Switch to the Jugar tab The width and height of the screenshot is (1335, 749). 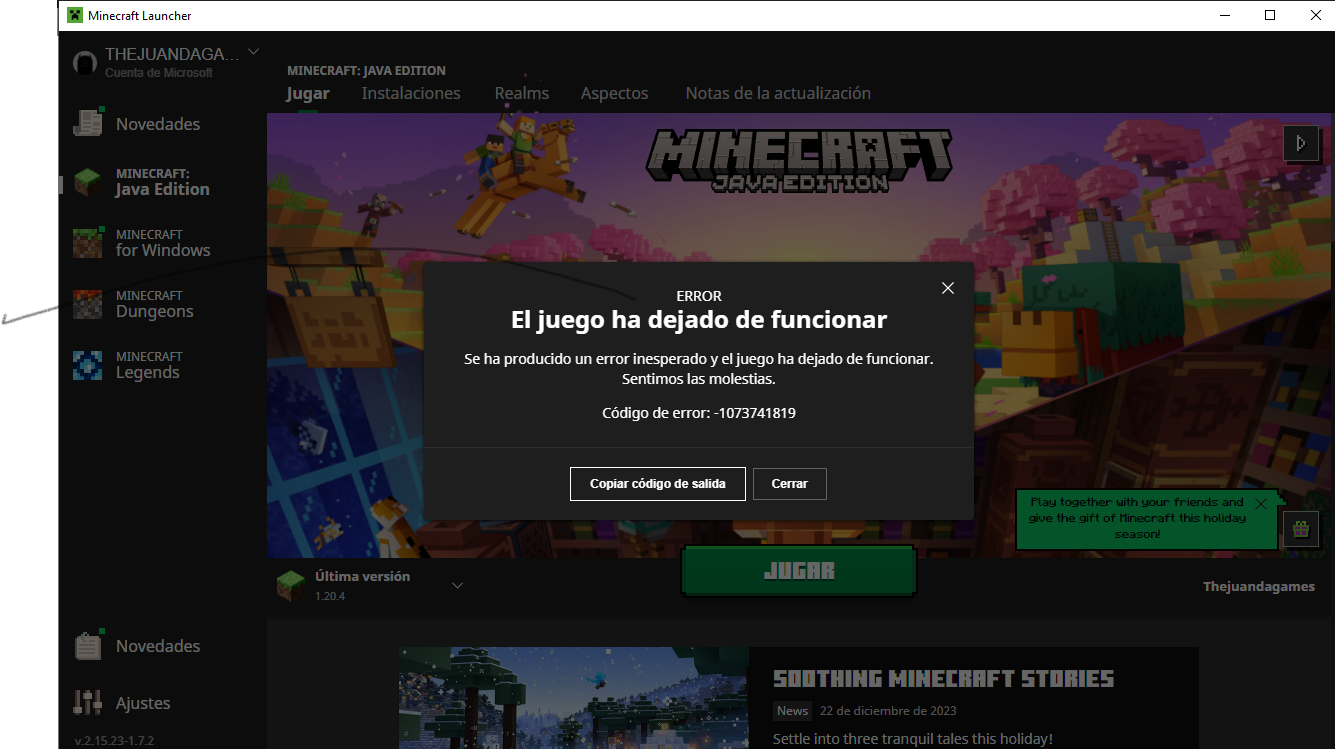point(308,93)
